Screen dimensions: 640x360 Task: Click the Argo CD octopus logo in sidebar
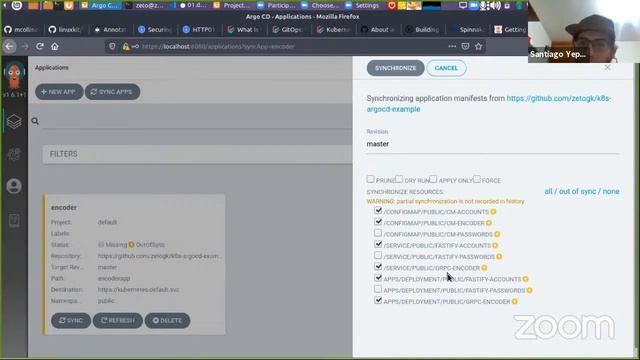pyautogui.click(x=14, y=76)
